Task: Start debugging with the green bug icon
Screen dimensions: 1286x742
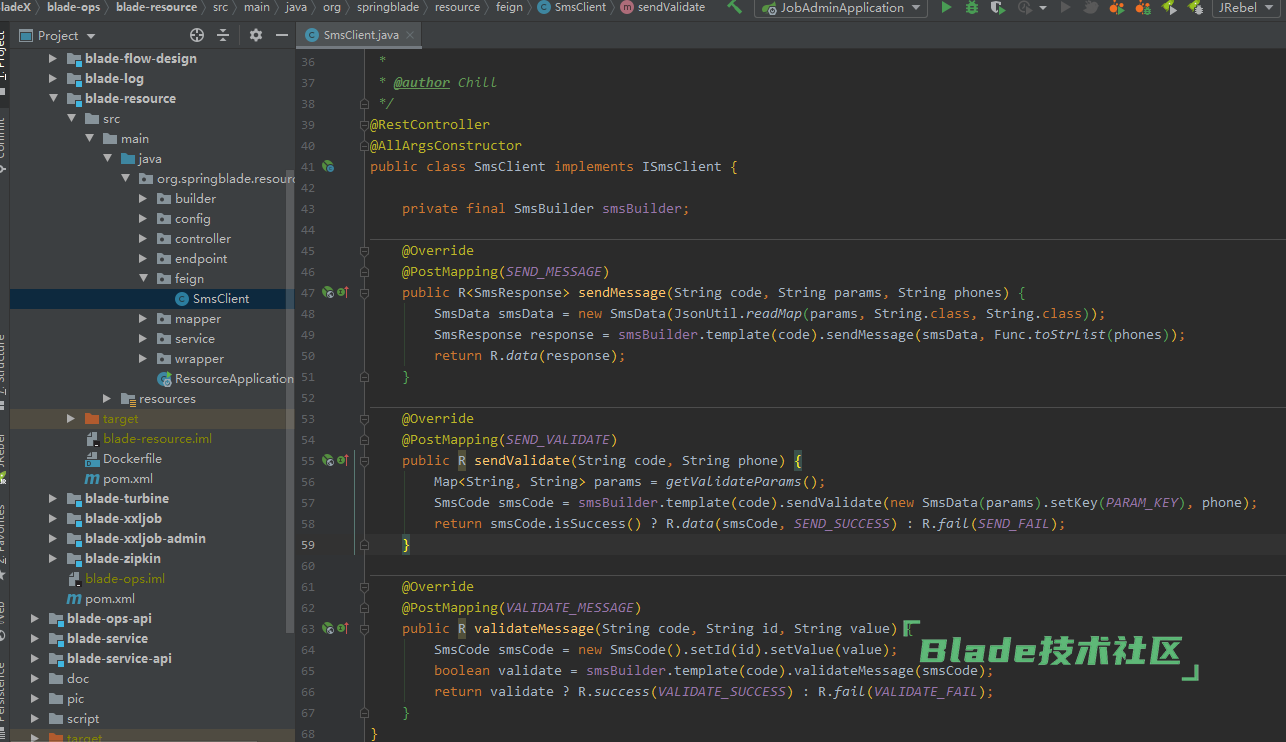Action: 972,7
